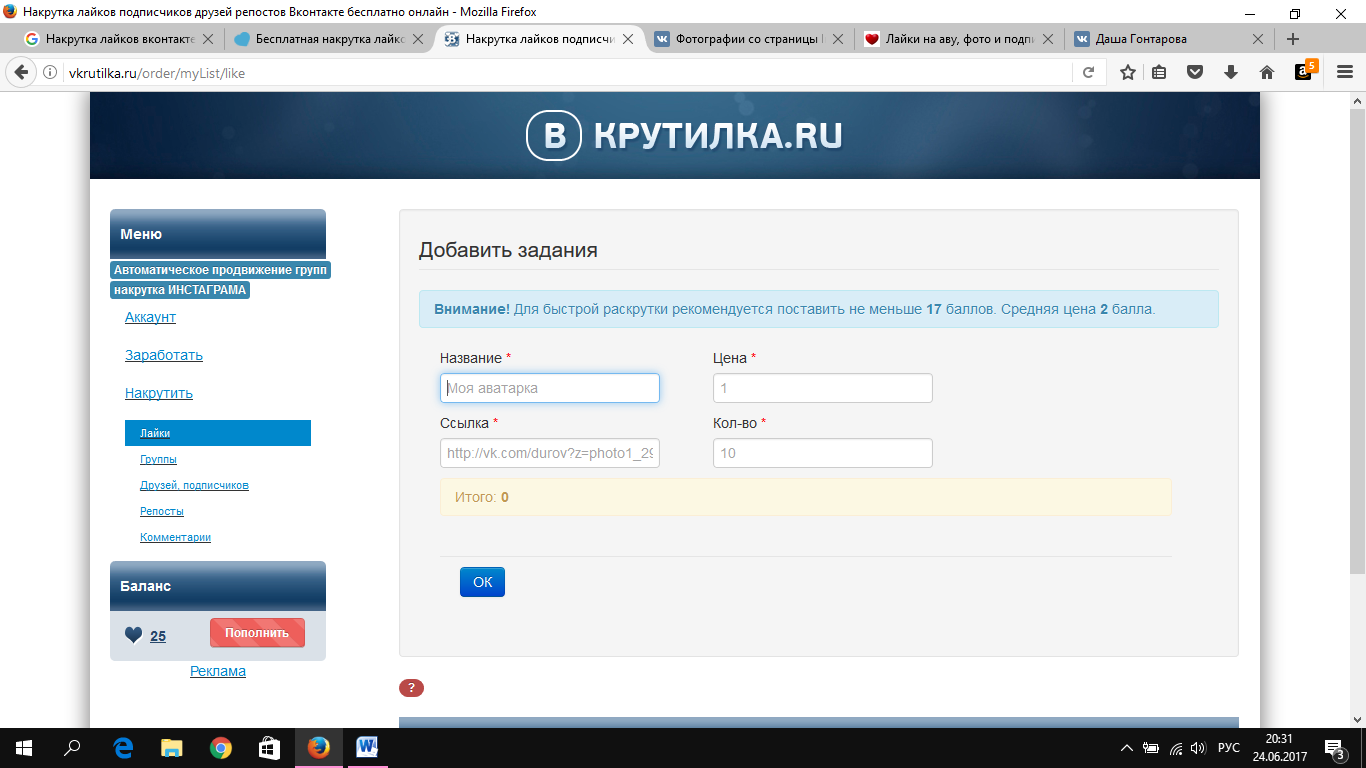Show downloads with the down arrow icon
Image resolution: width=1366 pixels, height=768 pixels.
(x=1231, y=72)
